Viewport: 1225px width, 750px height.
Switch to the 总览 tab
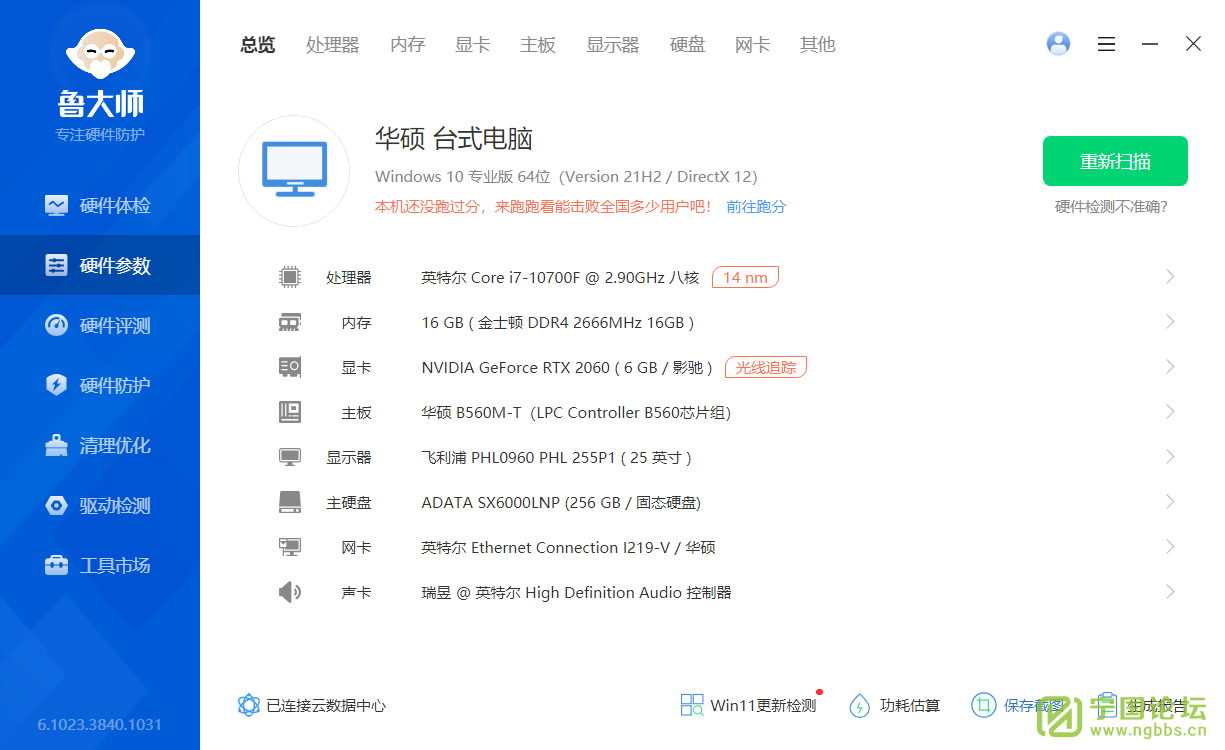pos(257,45)
